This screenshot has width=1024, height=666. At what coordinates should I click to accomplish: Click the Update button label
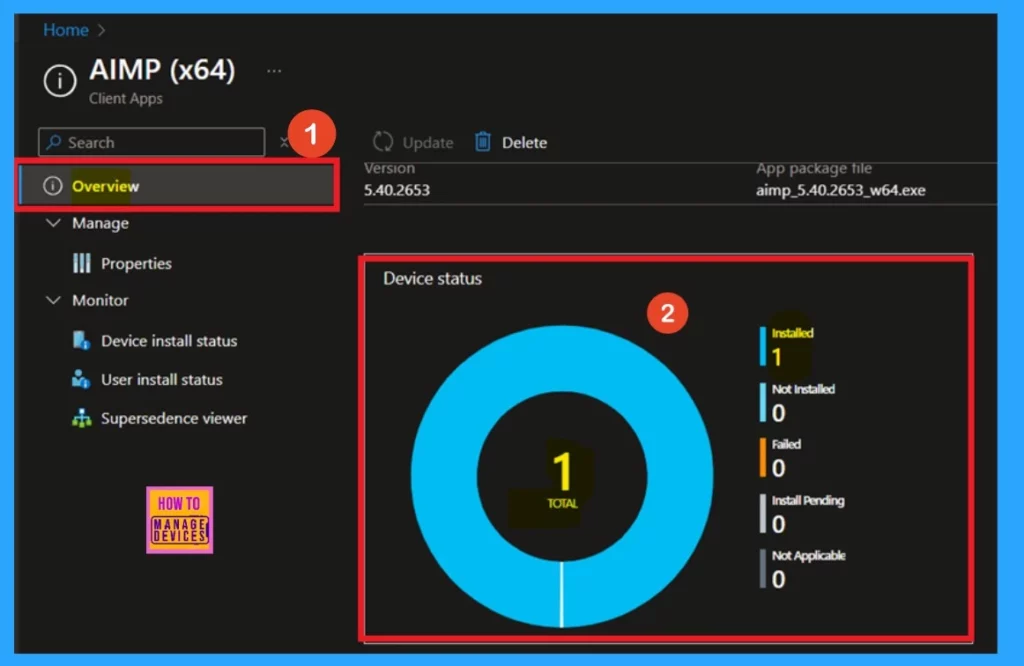coord(428,142)
